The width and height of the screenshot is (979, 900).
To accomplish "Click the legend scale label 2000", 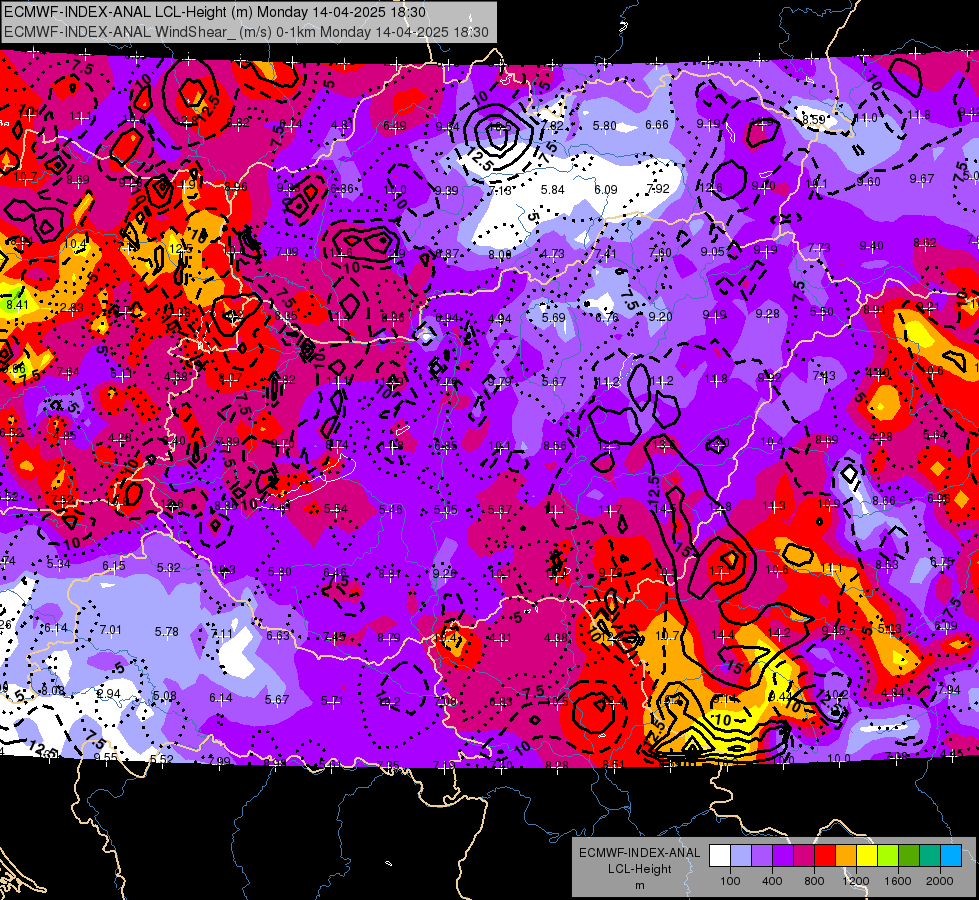I will coord(940,881).
